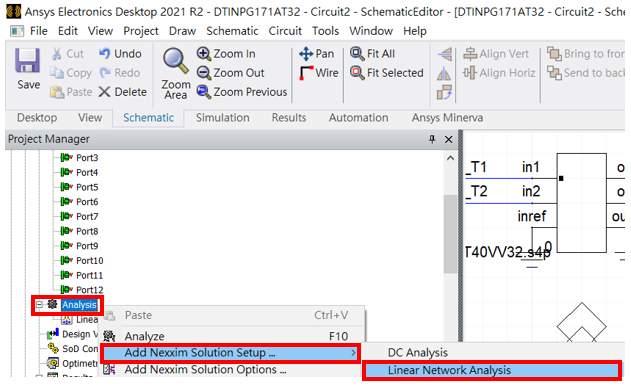Switch to the Ansys Minerva ribbon tab
631x387 pixels.
point(447,118)
